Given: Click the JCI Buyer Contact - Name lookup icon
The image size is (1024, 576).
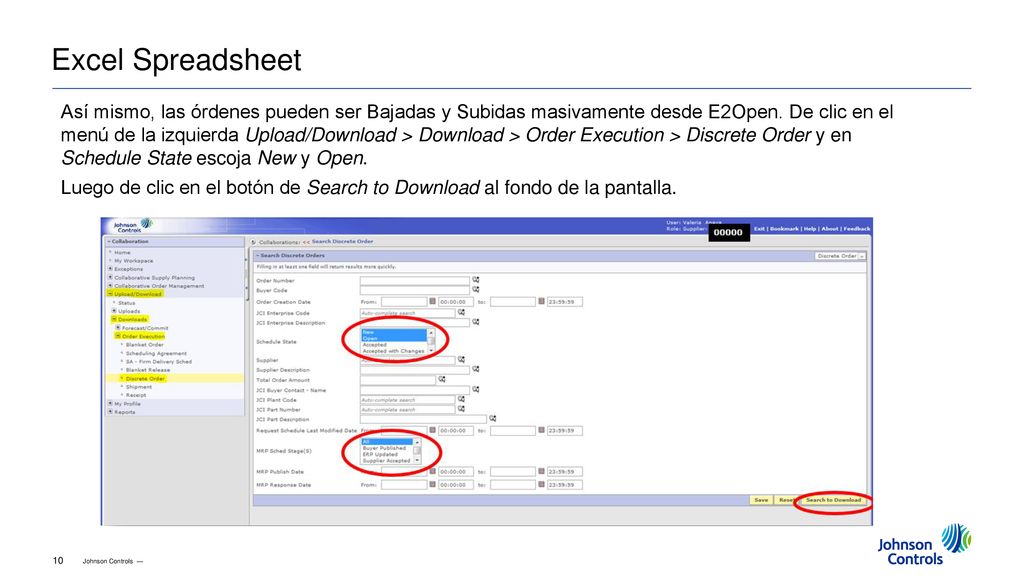Looking at the screenshot, I should pos(475,389).
